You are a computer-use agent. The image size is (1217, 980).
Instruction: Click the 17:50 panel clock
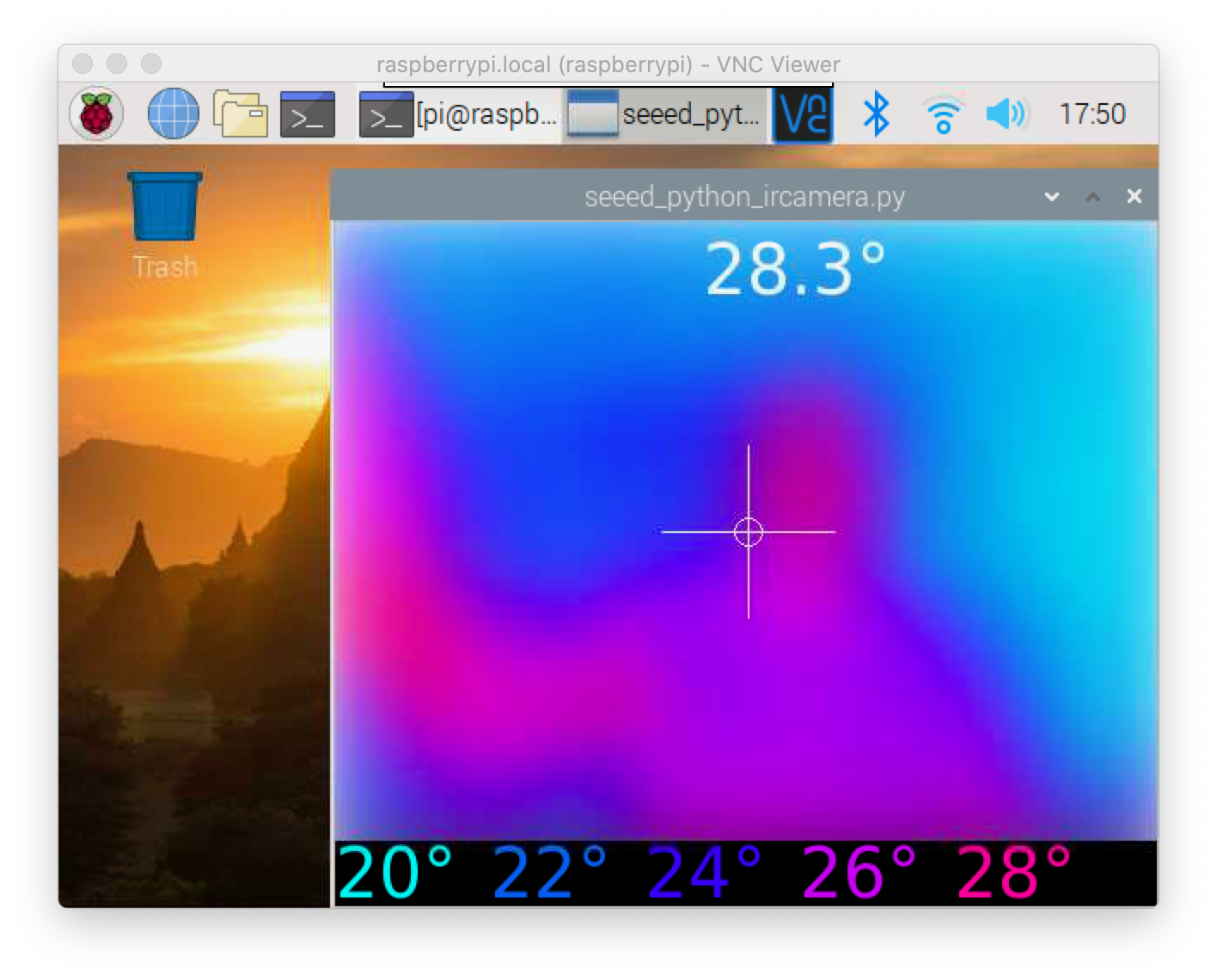coord(1092,114)
